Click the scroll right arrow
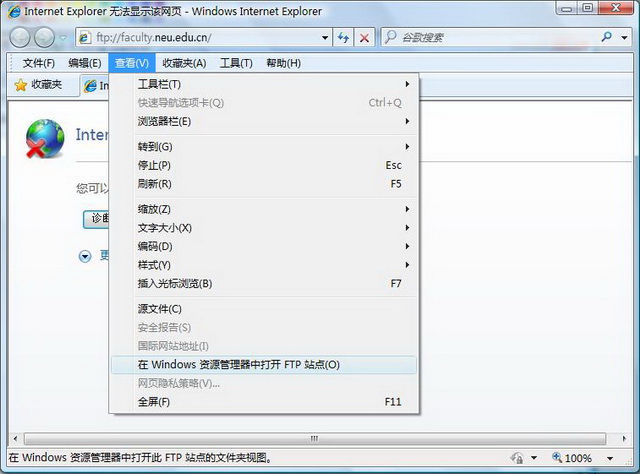Screen dimensions: 640x474 624,439
